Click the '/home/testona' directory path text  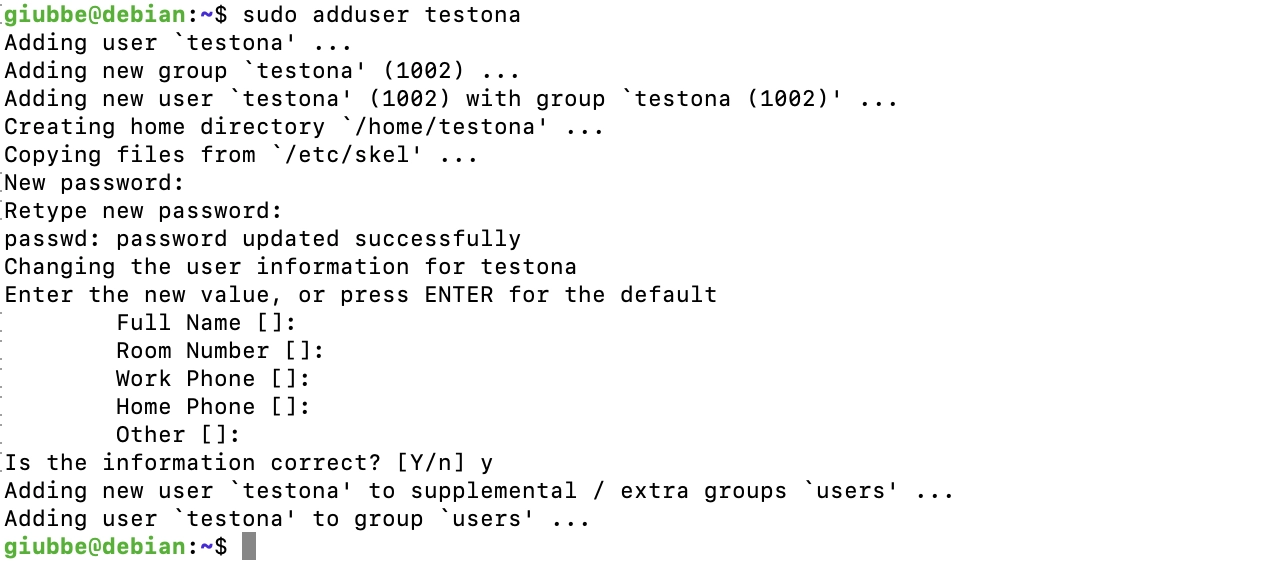point(445,127)
